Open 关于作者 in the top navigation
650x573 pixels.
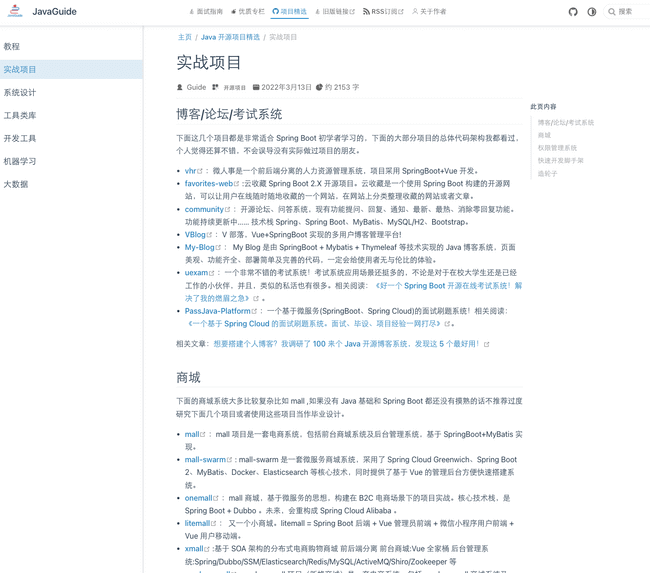pos(429,12)
